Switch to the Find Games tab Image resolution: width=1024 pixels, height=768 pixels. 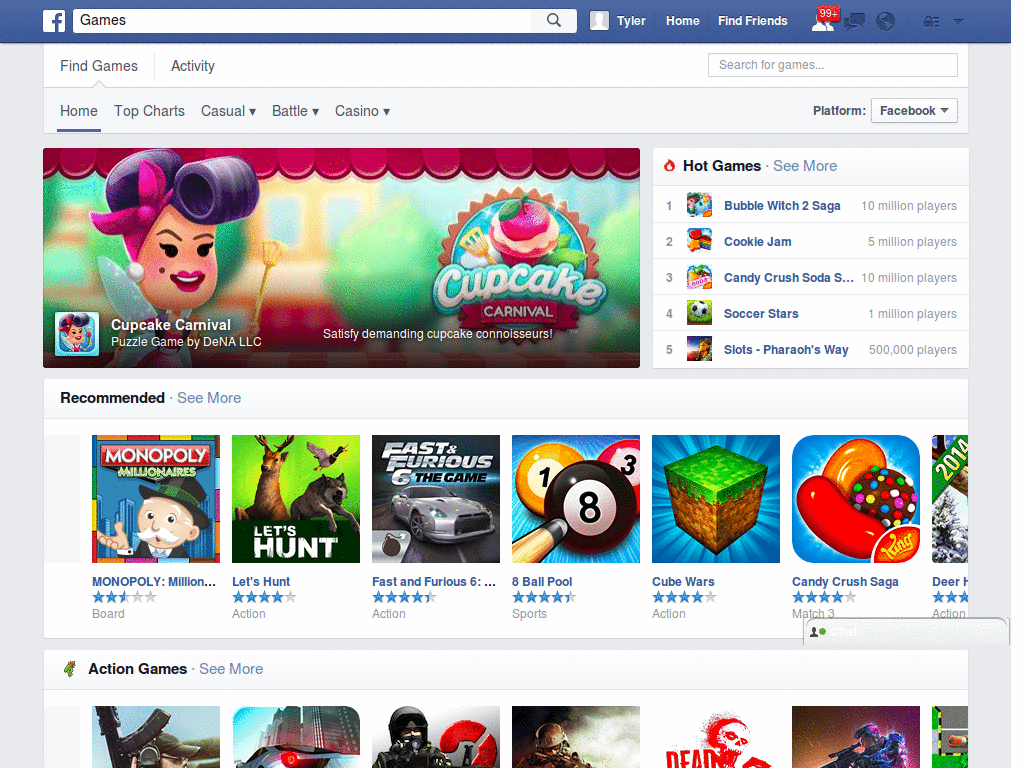point(99,66)
